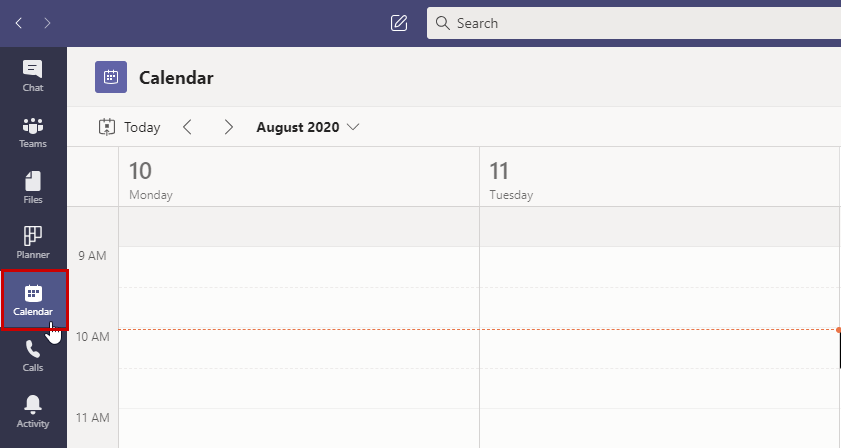Screen dimensions: 841x448
Task: Open the Teams section
Action: pos(33,132)
